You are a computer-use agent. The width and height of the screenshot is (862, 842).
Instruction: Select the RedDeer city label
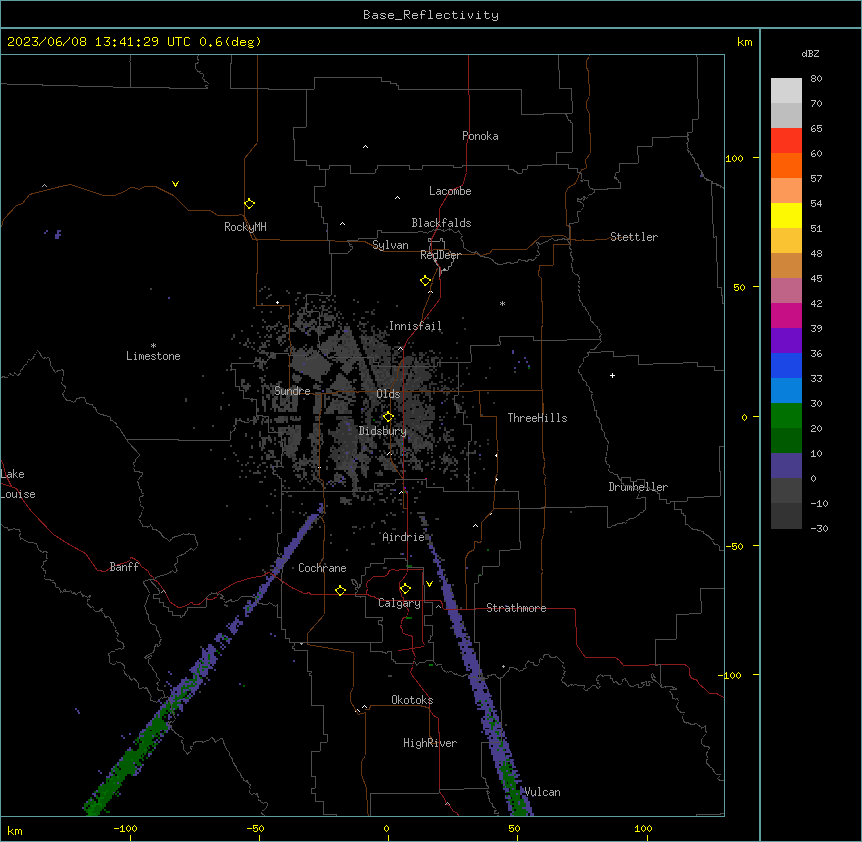point(440,255)
